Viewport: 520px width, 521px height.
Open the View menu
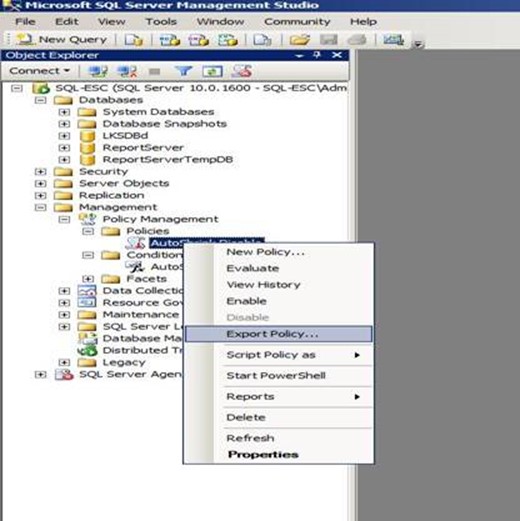(x=111, y=22)
